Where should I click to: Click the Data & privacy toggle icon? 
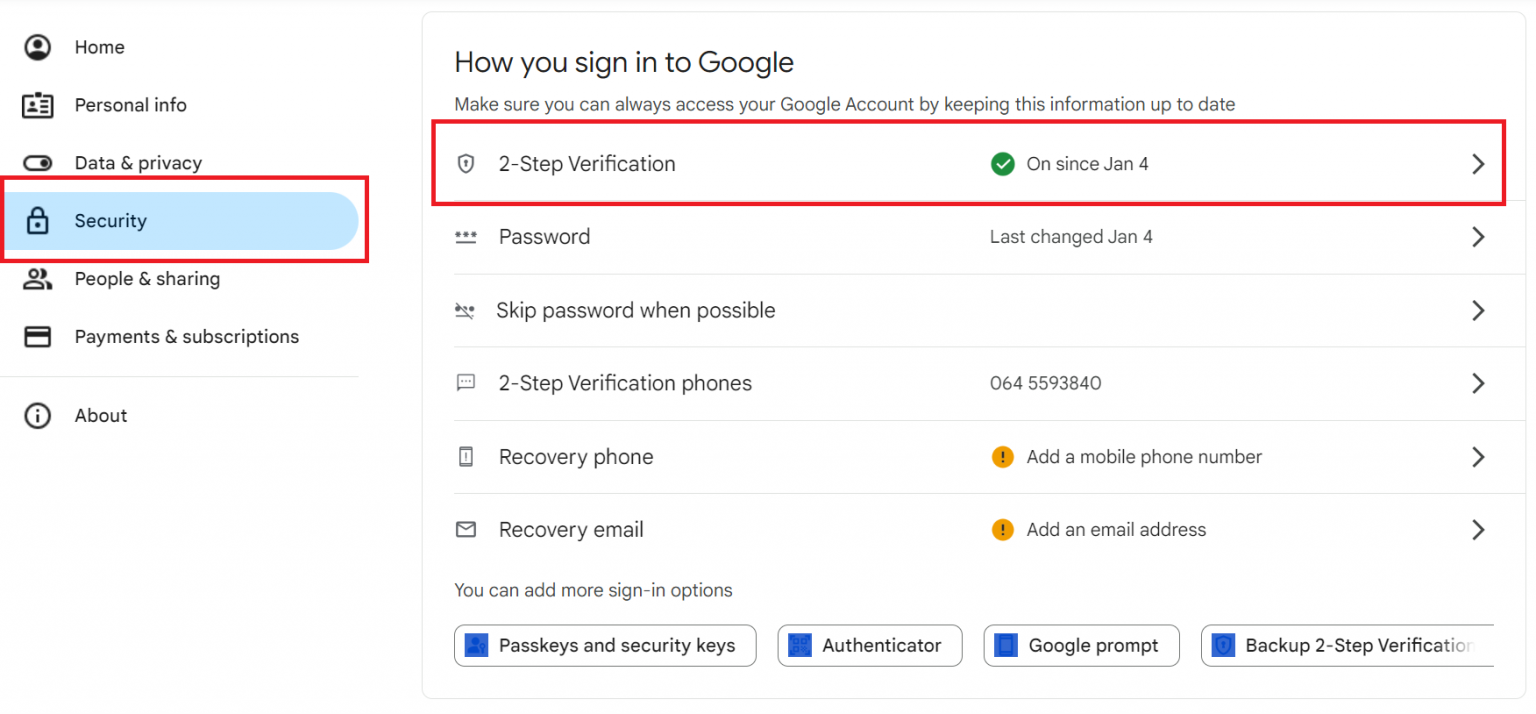click(x=37, y=162)
